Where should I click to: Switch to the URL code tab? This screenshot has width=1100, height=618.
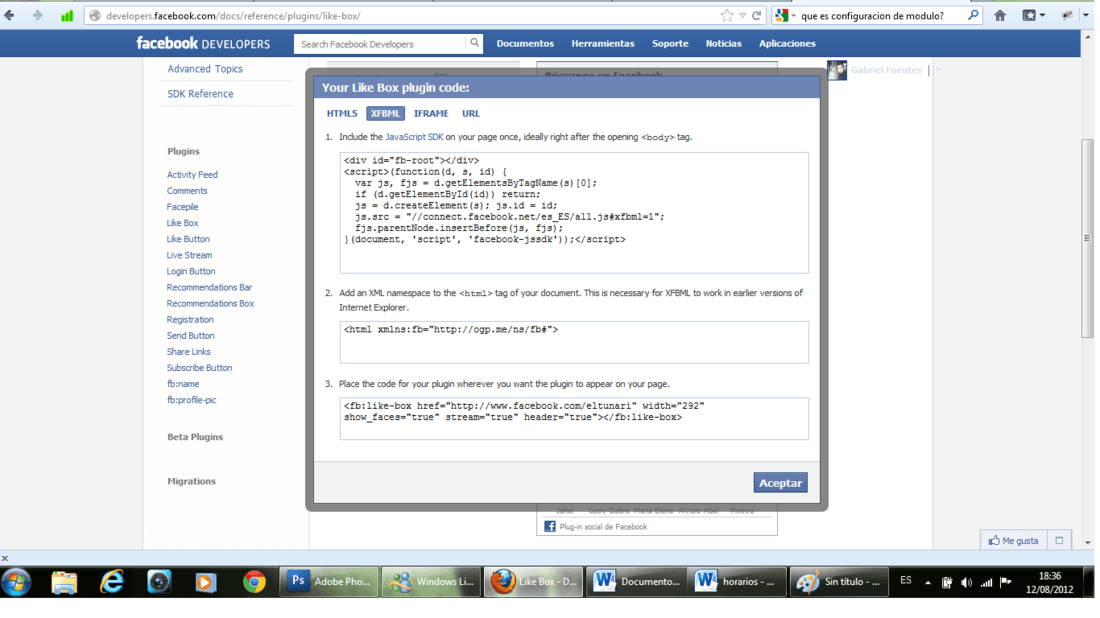click(x=471, y=114)
